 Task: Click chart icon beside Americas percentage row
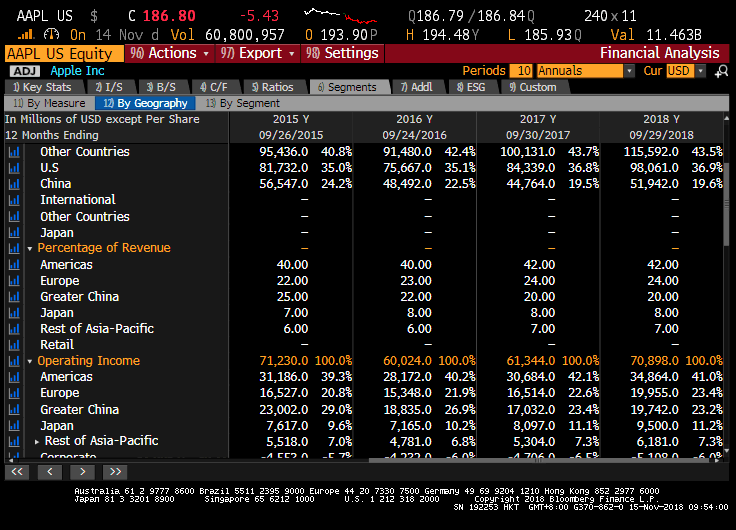click(x=14, y=265)
